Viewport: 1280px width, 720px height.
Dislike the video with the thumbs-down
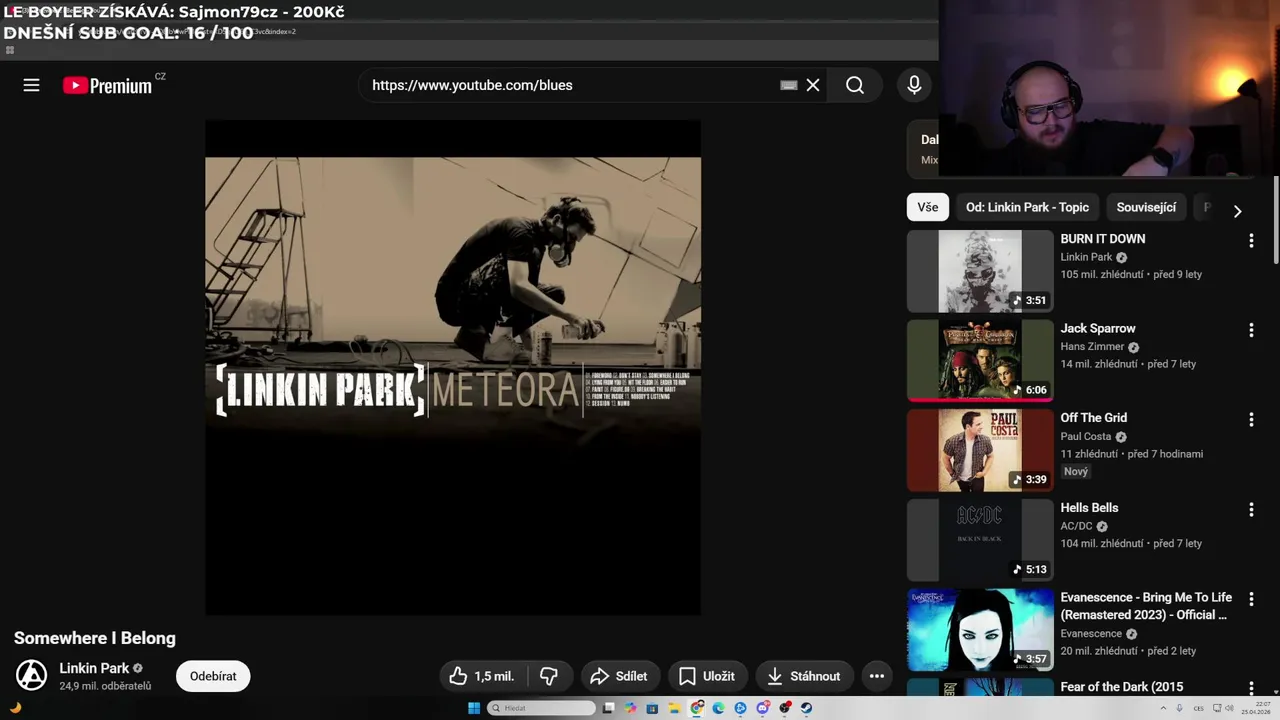[548, 676]
